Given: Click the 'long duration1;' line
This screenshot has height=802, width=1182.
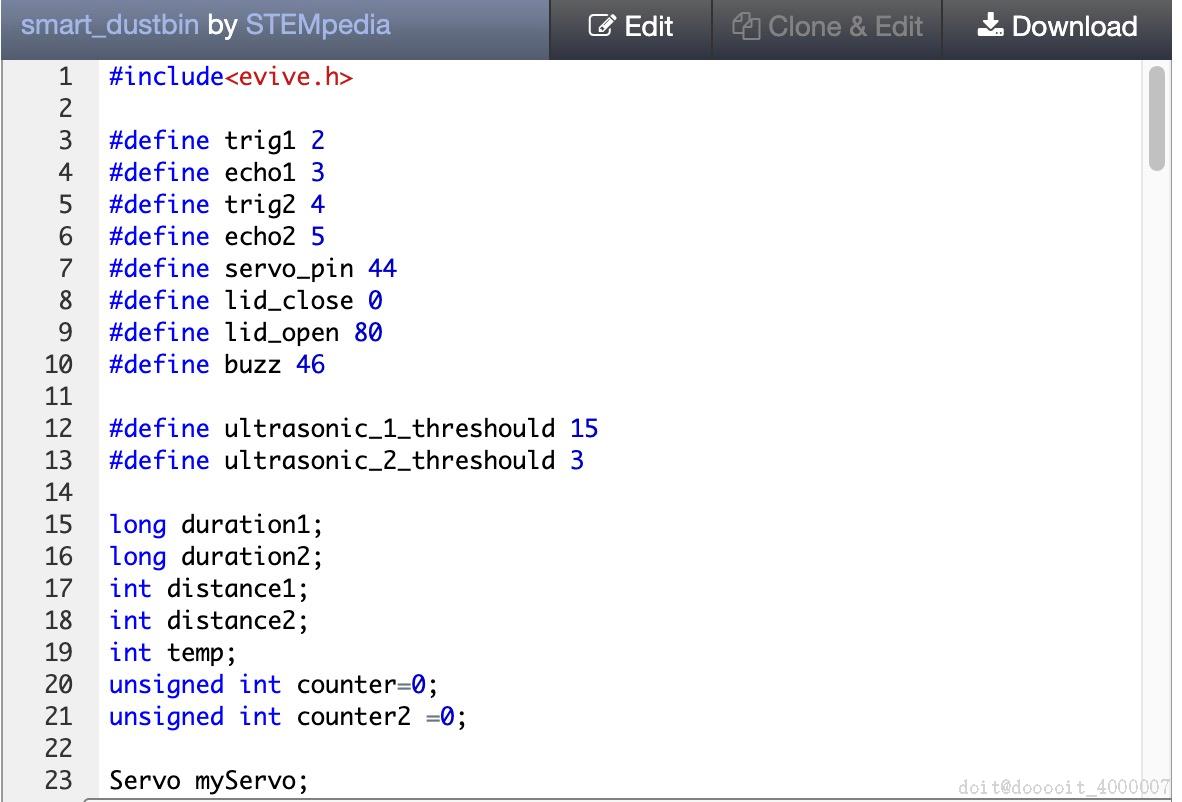Looking at the screenshot, I should pos(216,525).
